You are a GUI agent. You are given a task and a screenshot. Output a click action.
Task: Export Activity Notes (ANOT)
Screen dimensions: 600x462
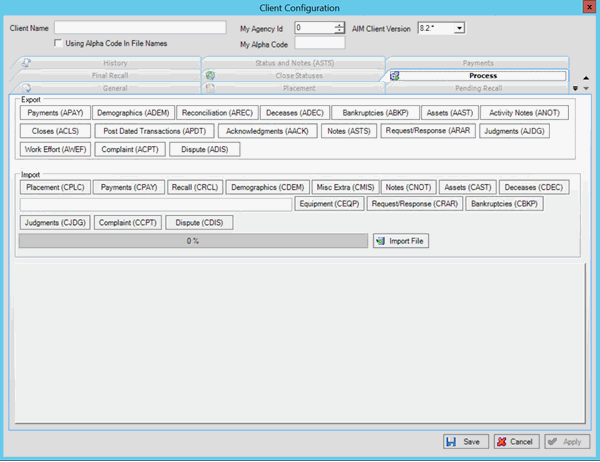click(x=524, y=113)
